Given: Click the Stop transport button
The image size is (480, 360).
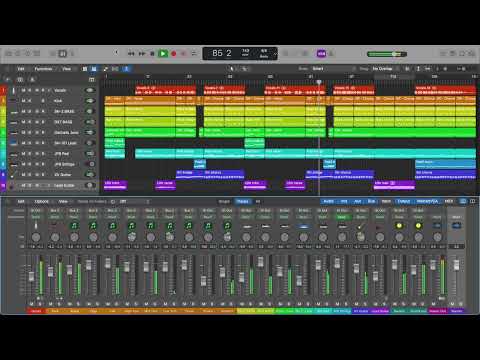Looking at the screenshot, I should (x=152, y=54).
